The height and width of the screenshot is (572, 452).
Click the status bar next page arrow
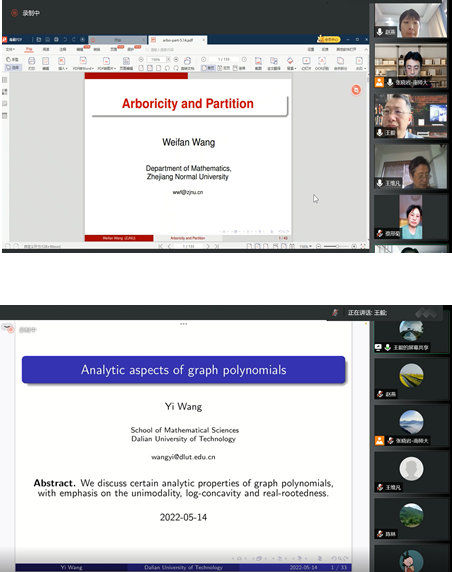208,247
